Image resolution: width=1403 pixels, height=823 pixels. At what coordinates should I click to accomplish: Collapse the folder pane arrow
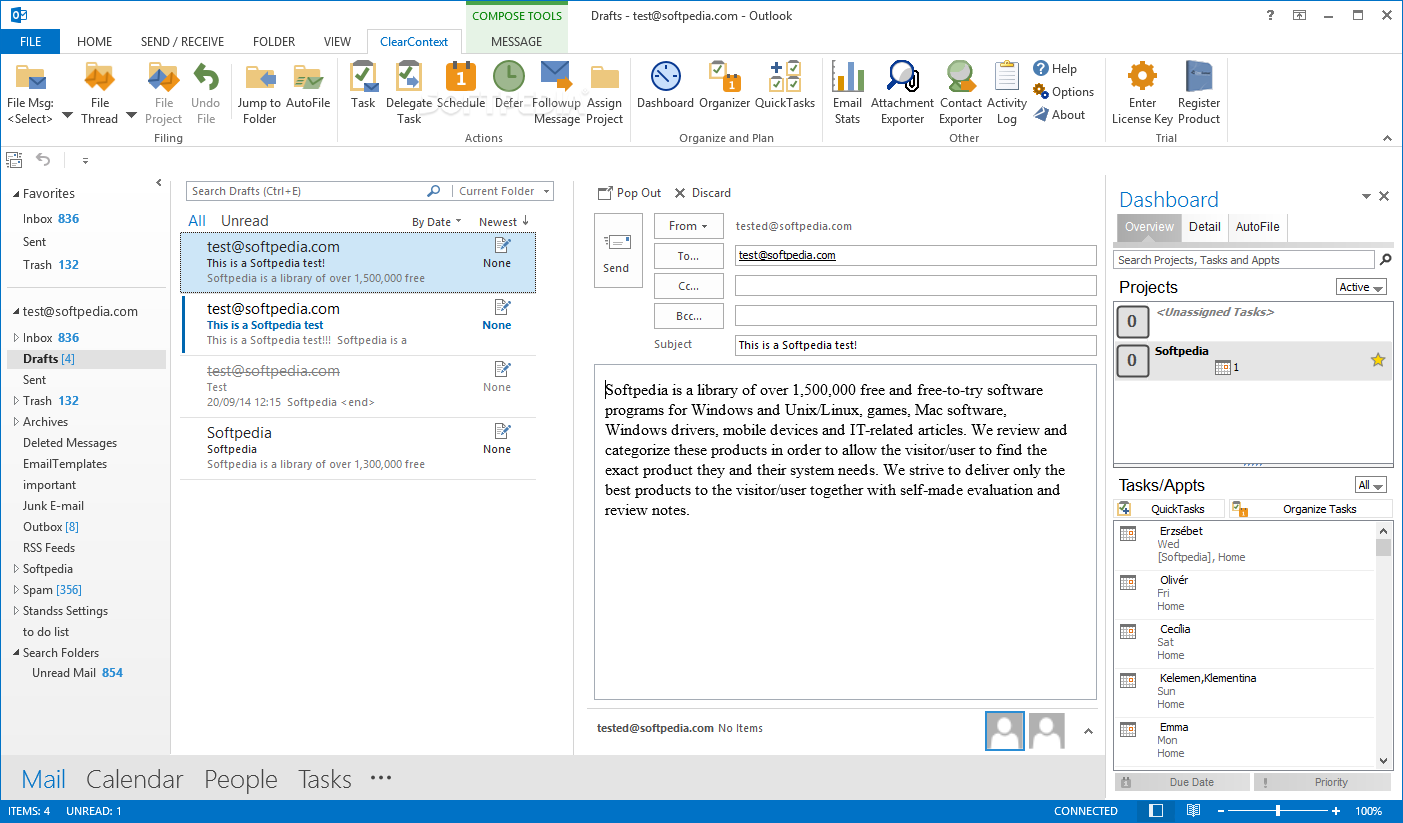point(159,183)
